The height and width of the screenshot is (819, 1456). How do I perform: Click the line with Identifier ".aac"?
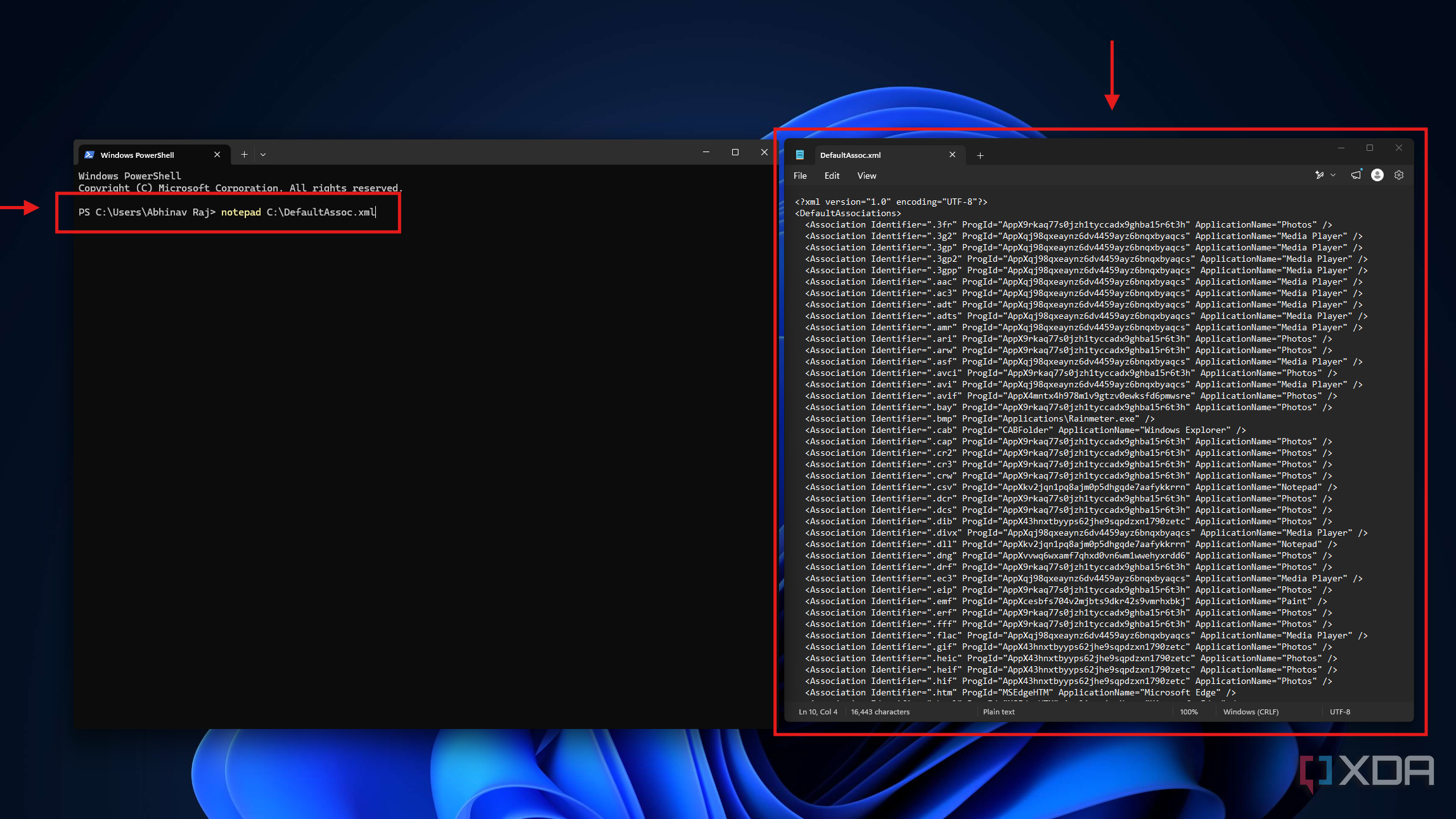click(x=1084, y=282)
